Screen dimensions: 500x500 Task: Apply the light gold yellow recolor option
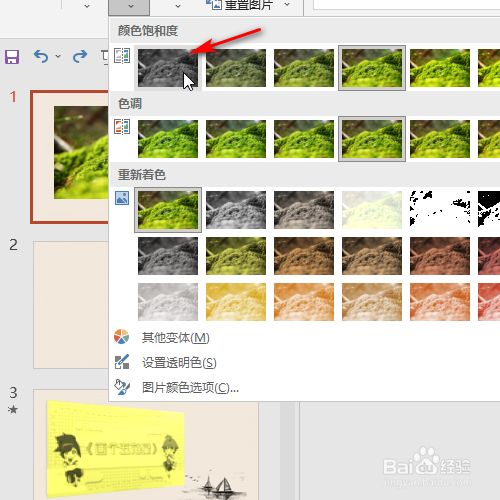[x=236, y=302]
